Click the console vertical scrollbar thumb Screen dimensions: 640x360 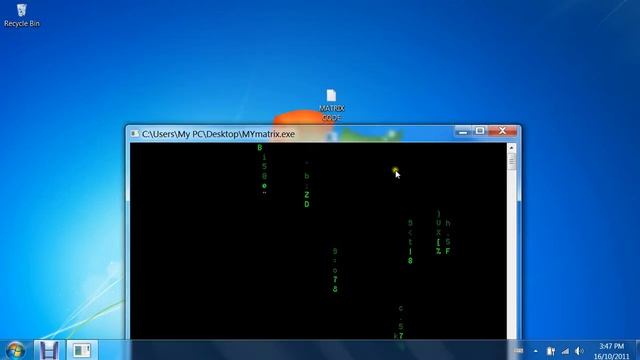click(x=511, y=162)
